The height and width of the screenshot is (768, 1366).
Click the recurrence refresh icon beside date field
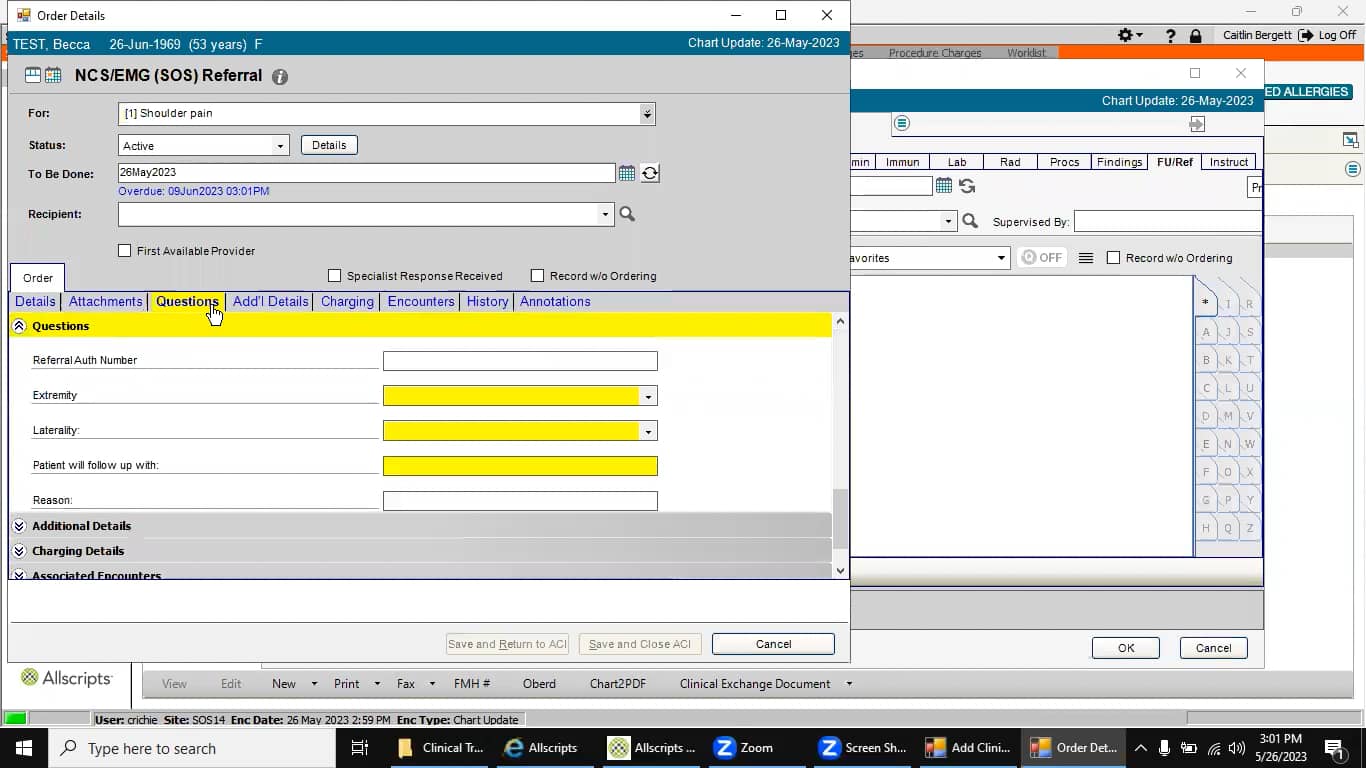[x=650, y=173]
